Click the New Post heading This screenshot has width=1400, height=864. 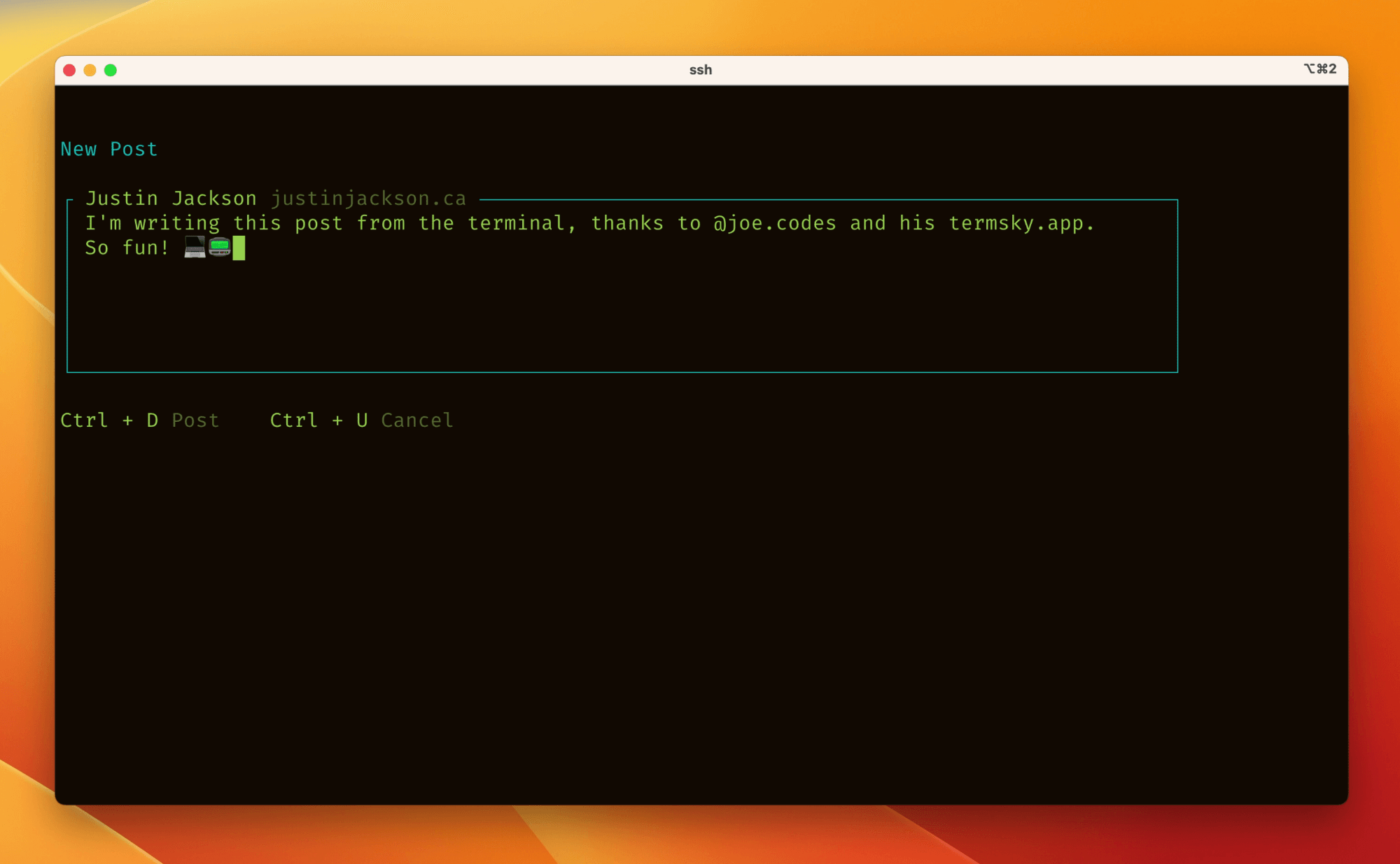(x=109, y=149)
